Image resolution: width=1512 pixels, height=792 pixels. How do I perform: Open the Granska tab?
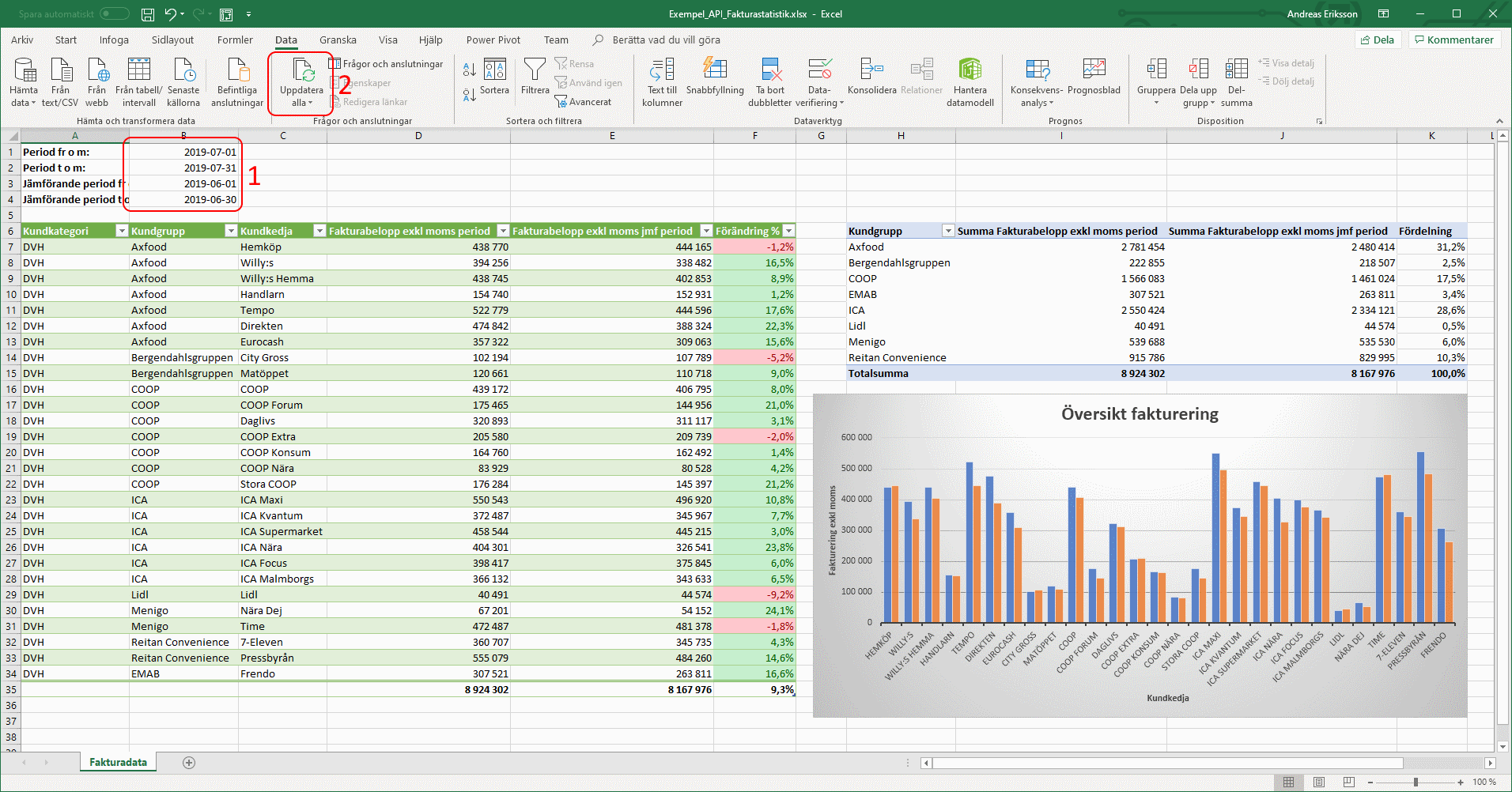coord(338,40)
